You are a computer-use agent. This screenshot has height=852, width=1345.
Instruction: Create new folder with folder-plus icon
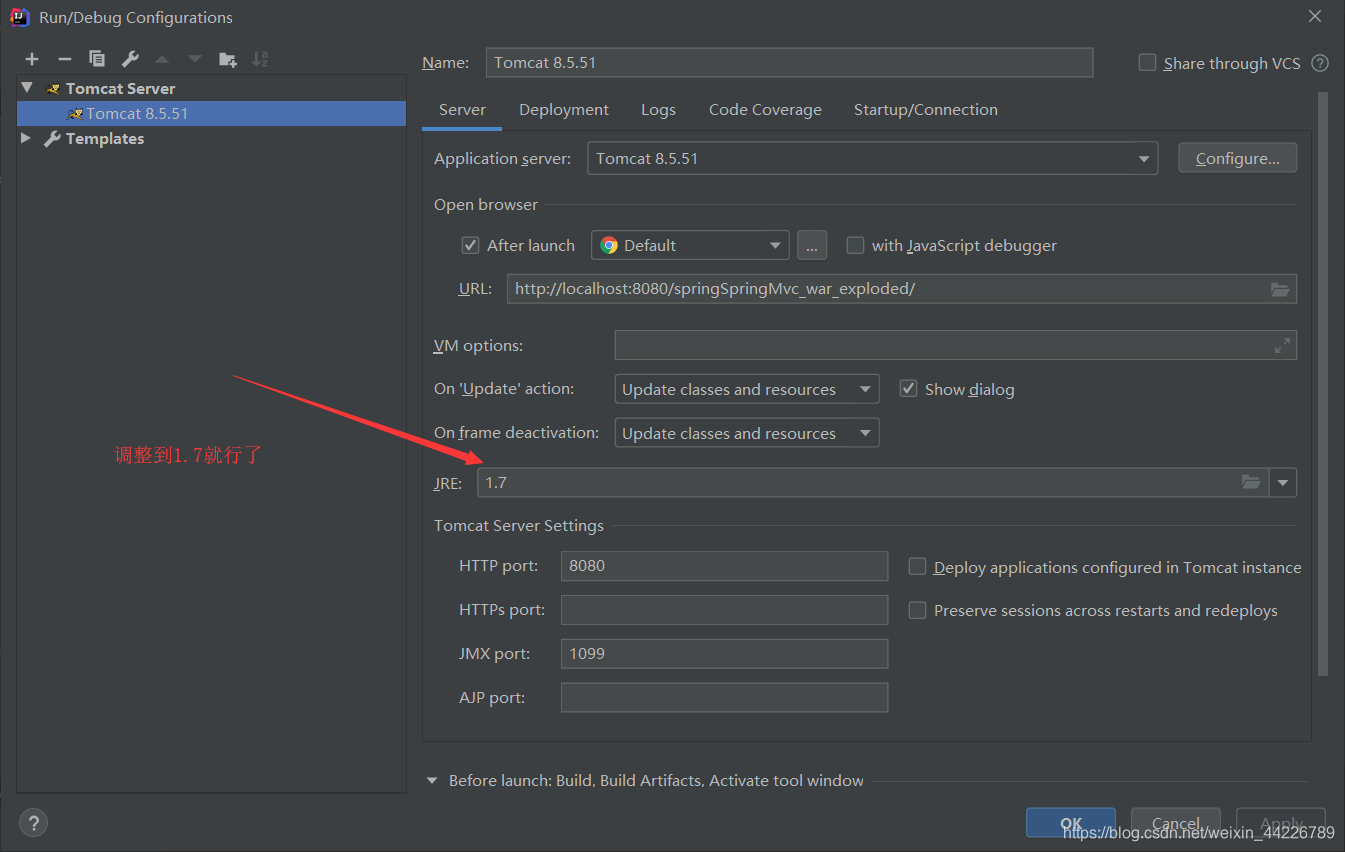point(228,59)
